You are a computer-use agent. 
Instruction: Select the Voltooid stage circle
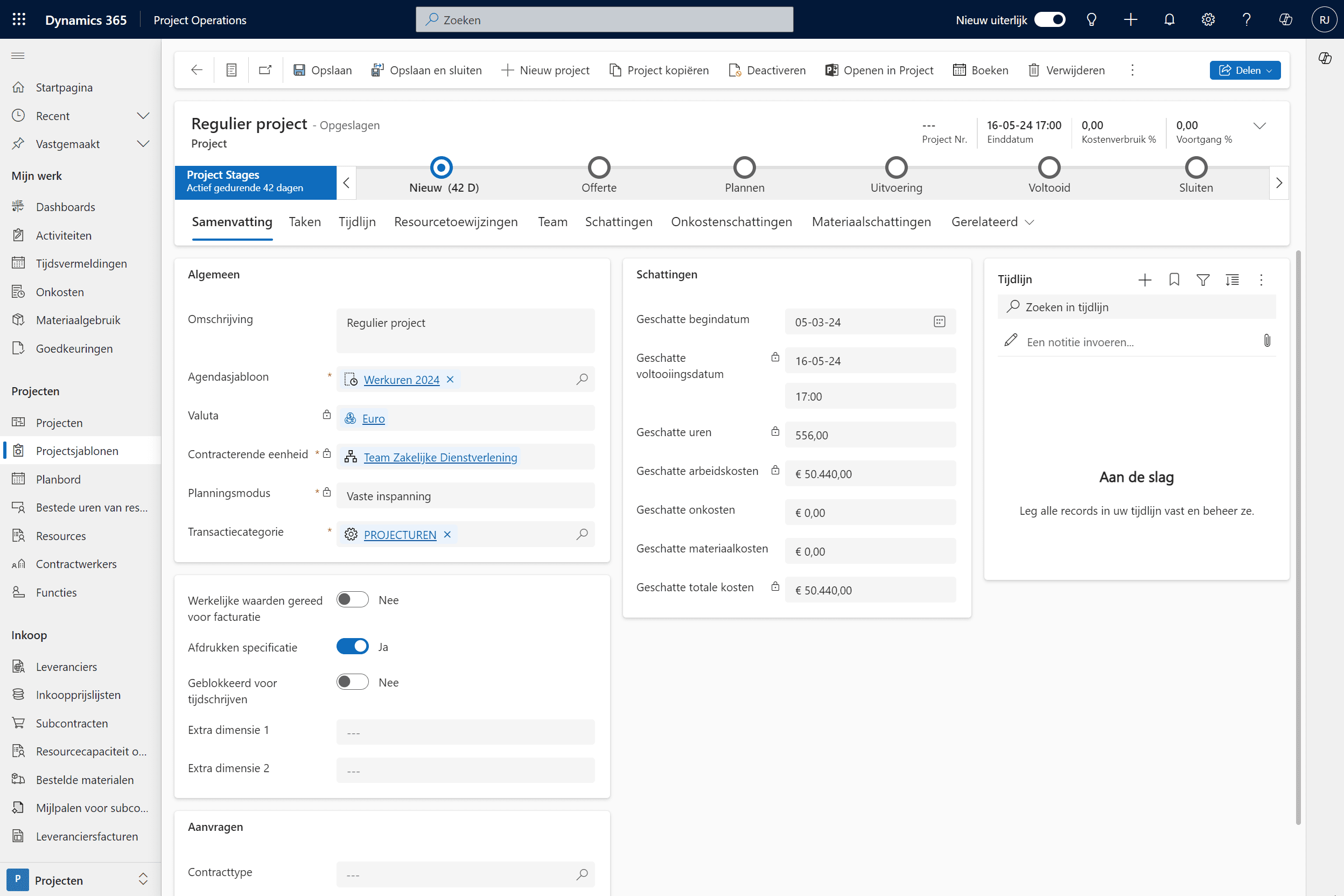[1049, 167]
